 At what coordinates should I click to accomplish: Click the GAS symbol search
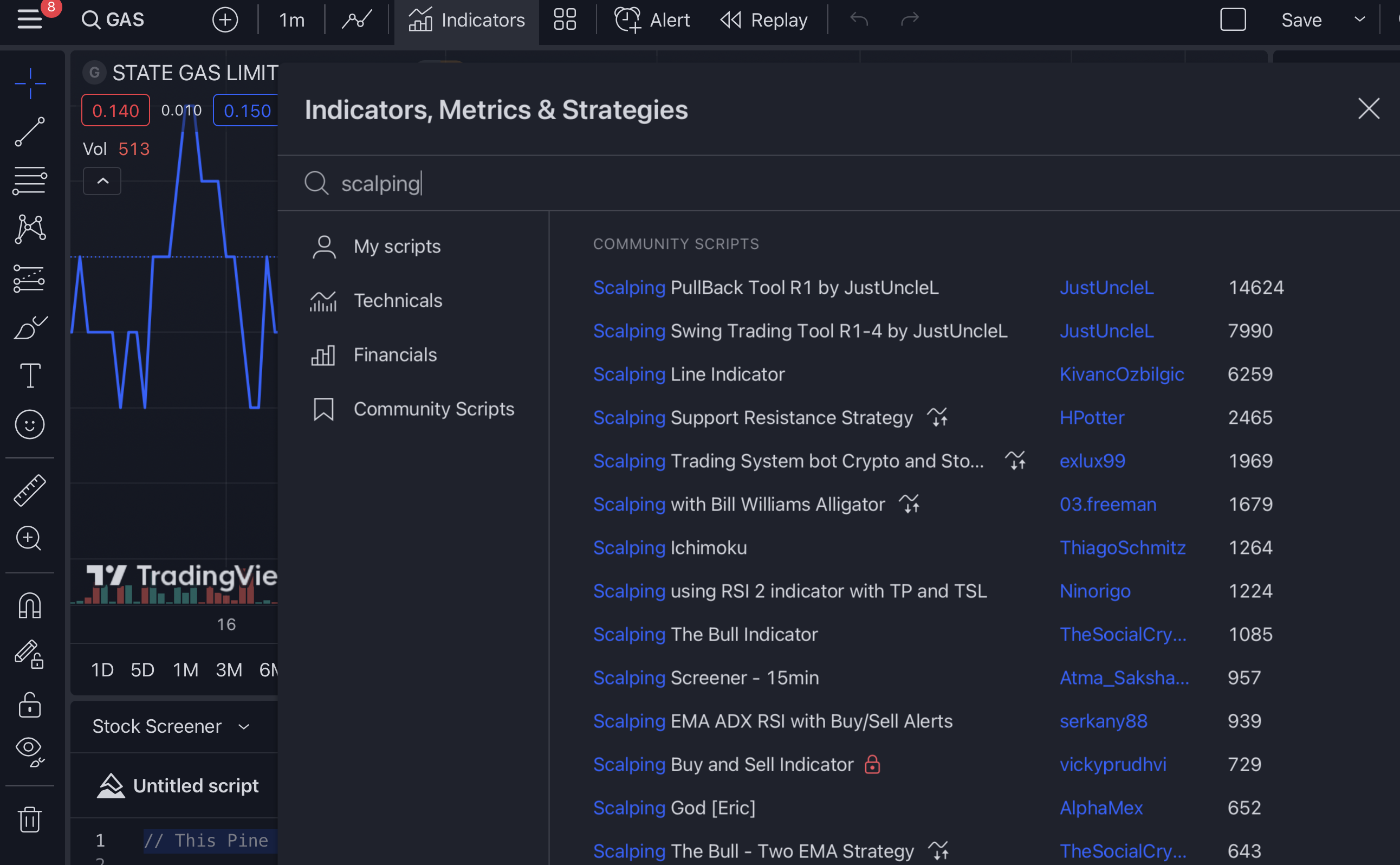click(113, 20)
